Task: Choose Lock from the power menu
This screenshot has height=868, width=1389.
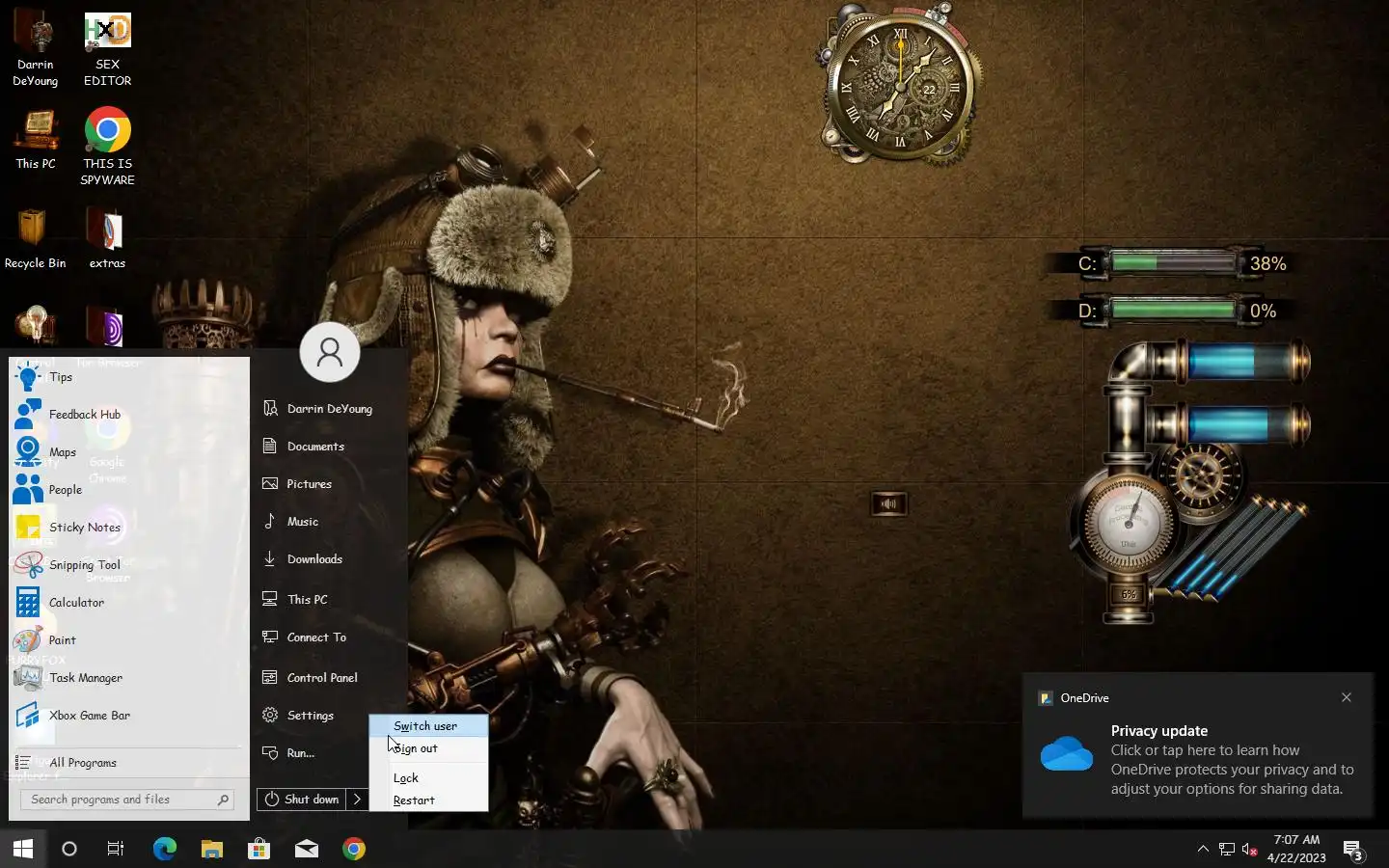Action: coord(428,778)
